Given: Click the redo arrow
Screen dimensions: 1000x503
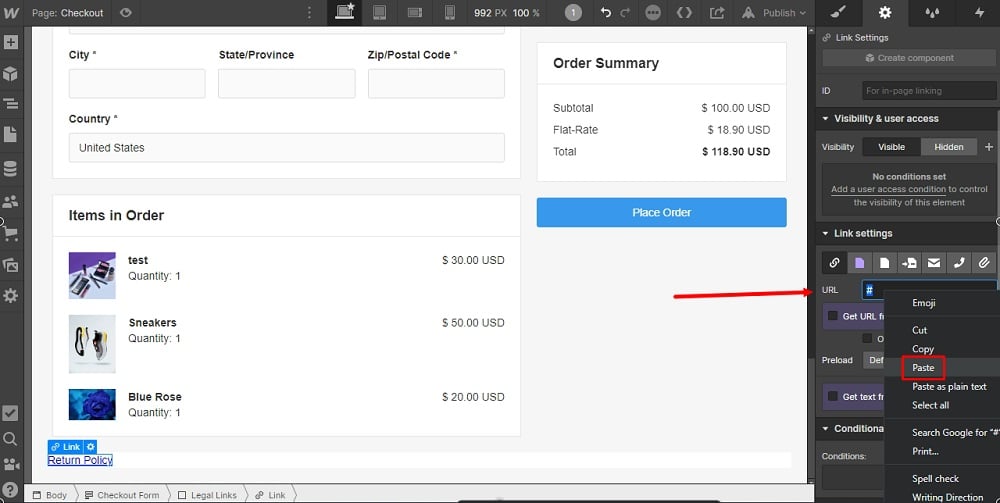Looking at the screenshot, I should (x=625, y=13).
